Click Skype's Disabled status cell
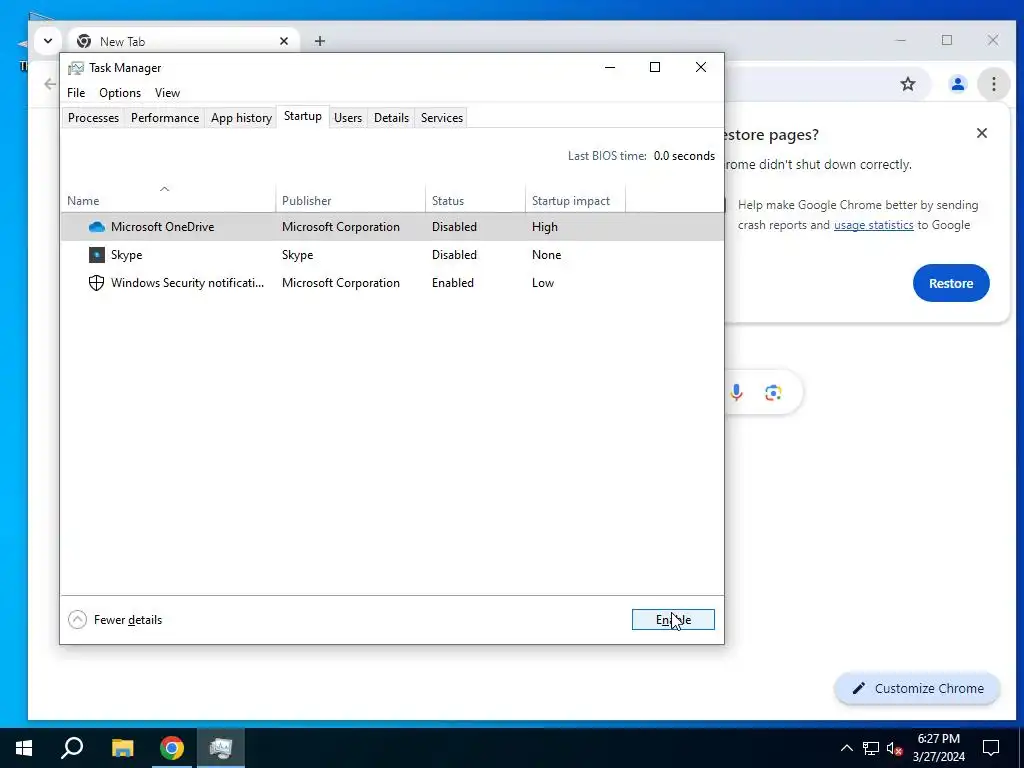 (455, 255)
